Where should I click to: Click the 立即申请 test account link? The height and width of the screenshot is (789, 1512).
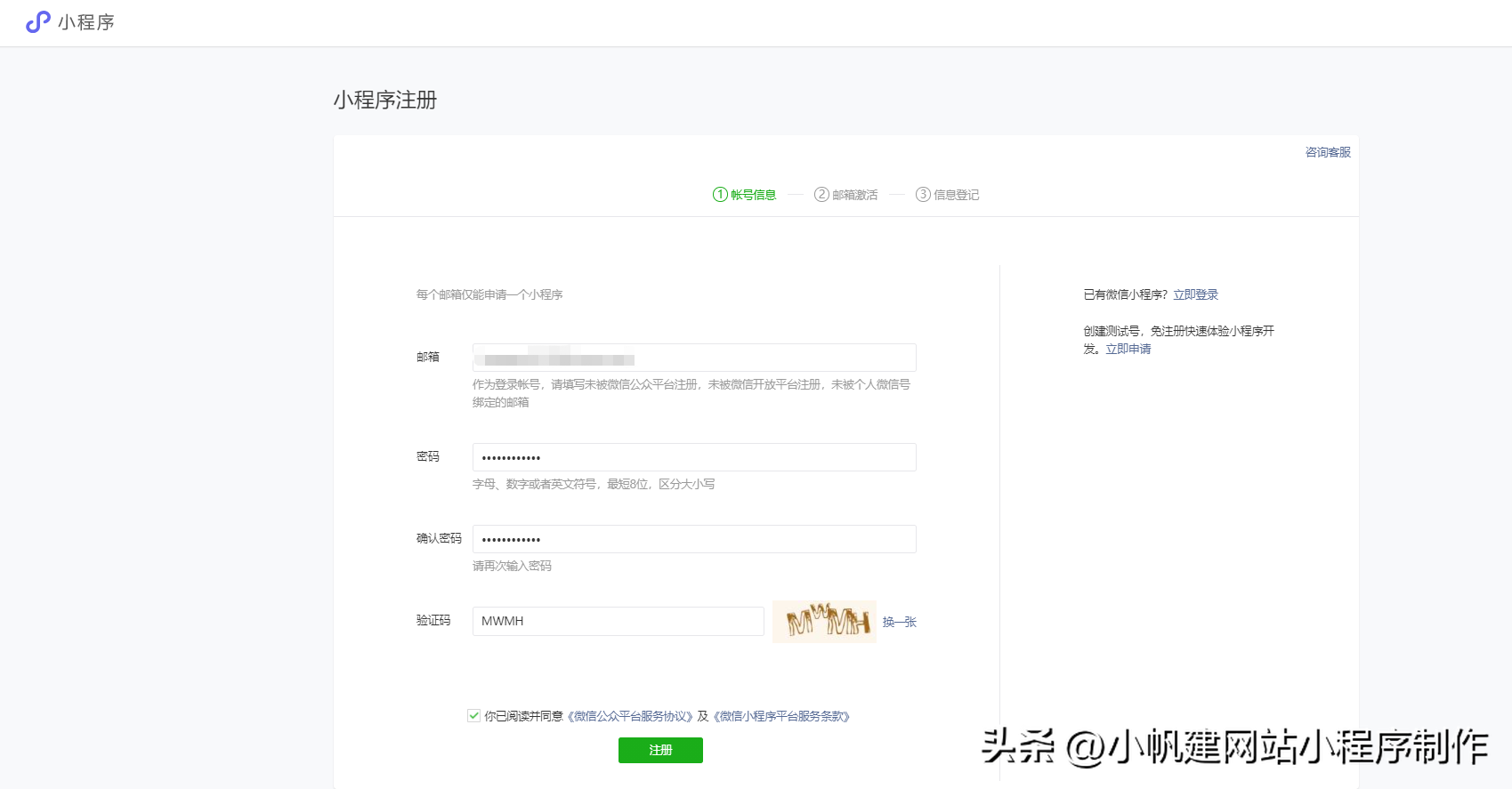[x=1128, y=349]
